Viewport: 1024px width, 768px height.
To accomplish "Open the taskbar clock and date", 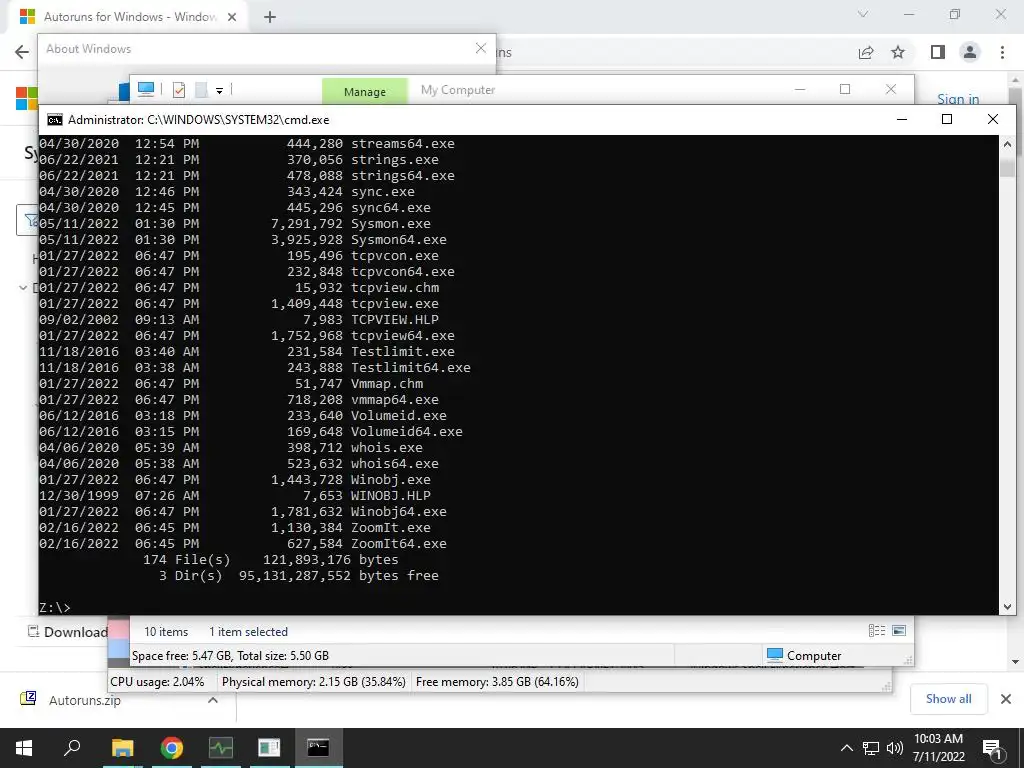I will coord(938,748).
